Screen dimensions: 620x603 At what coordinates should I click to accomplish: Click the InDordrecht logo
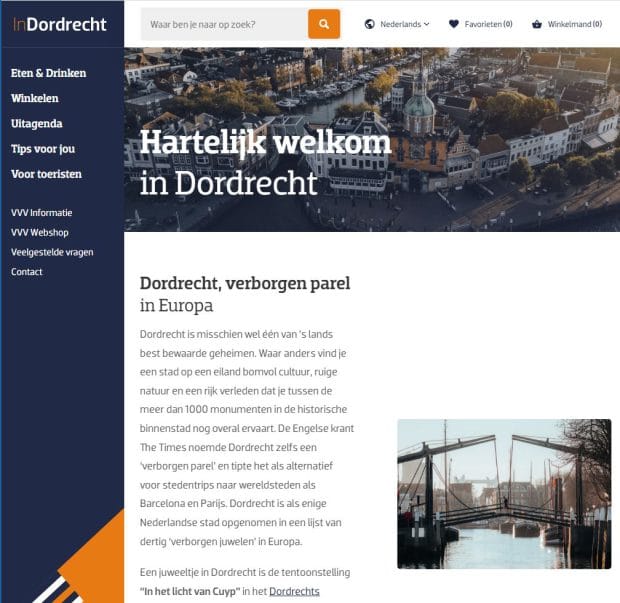(x=60, y=25)
